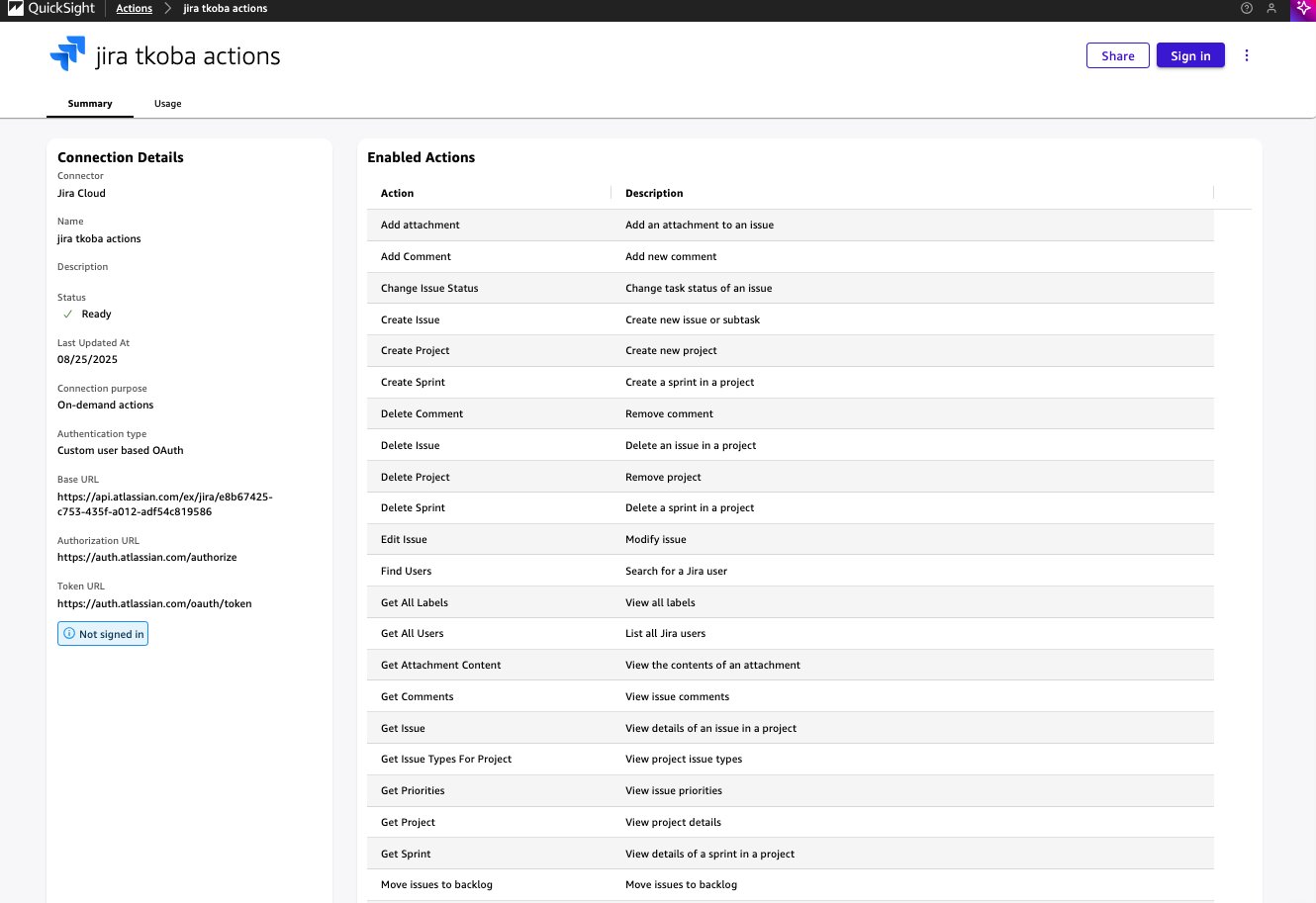Click the Ready status checkmark icon
The width and height of the screenshot is (1316, 903).
click(x=68, y=315)
